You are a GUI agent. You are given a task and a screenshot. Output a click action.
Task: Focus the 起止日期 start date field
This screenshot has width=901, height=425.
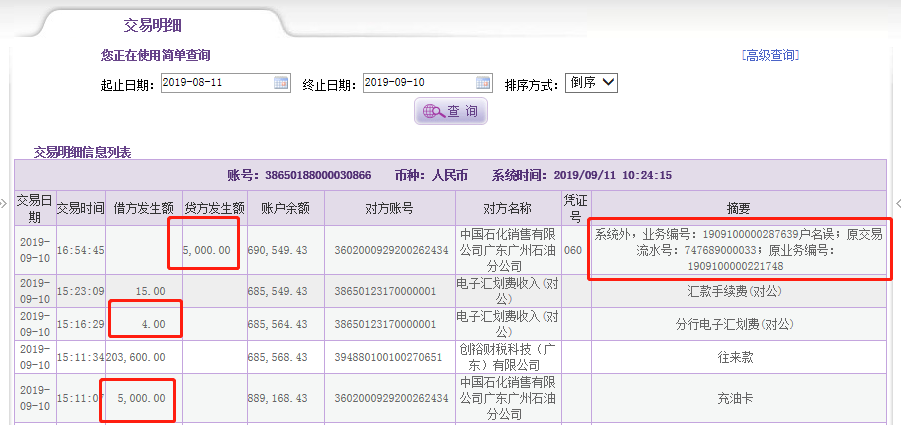[216, 83]
